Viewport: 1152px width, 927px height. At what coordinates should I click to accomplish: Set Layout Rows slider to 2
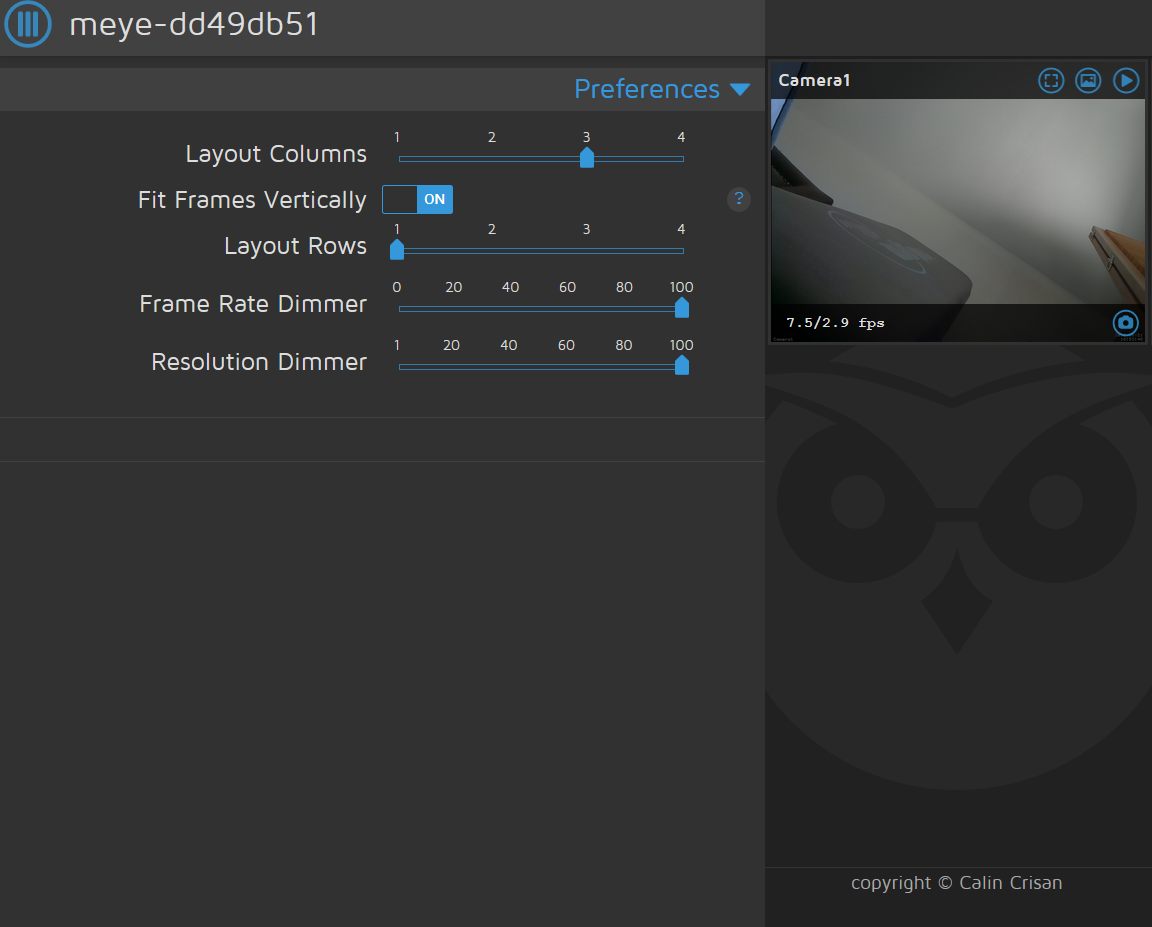point(491,250)
